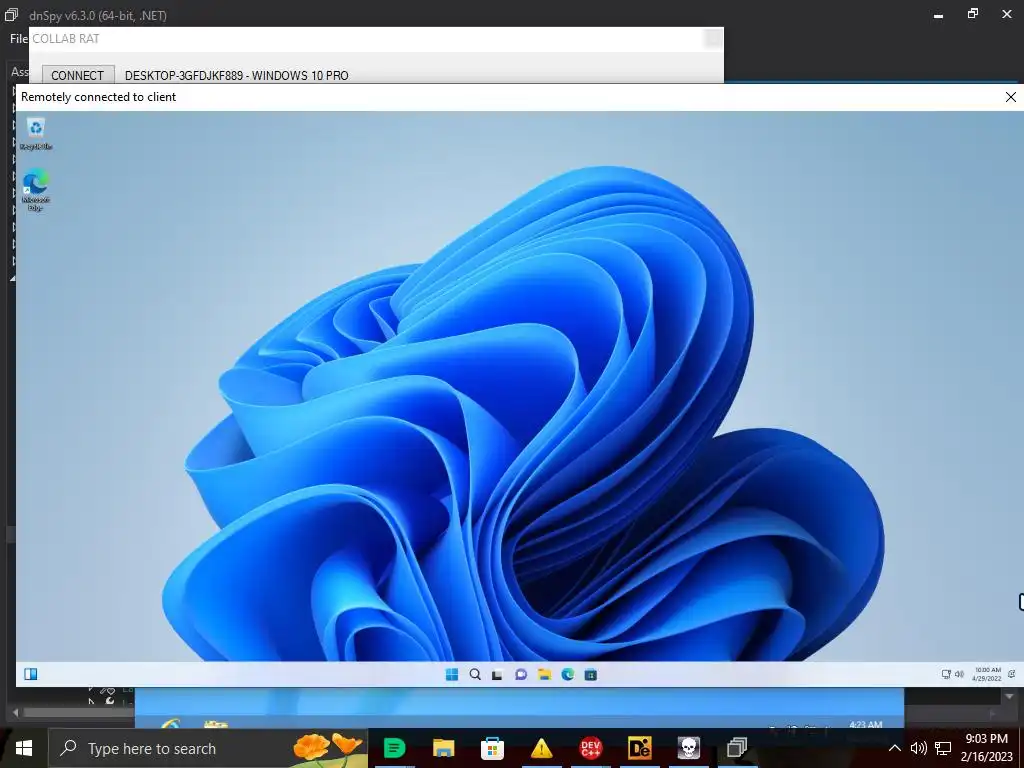
Task: Click the host tray speaker volume icon
Action: 918,748
